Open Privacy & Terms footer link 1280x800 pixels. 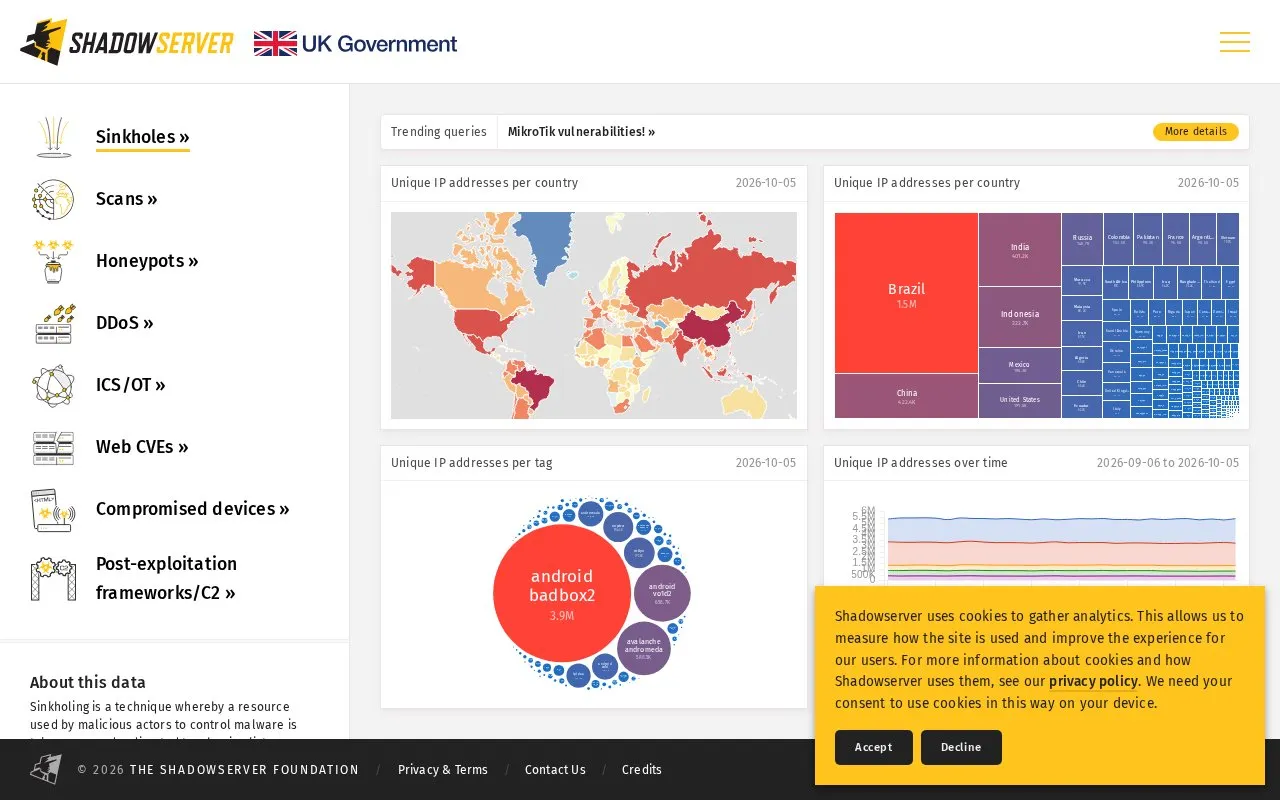[443, 770]
